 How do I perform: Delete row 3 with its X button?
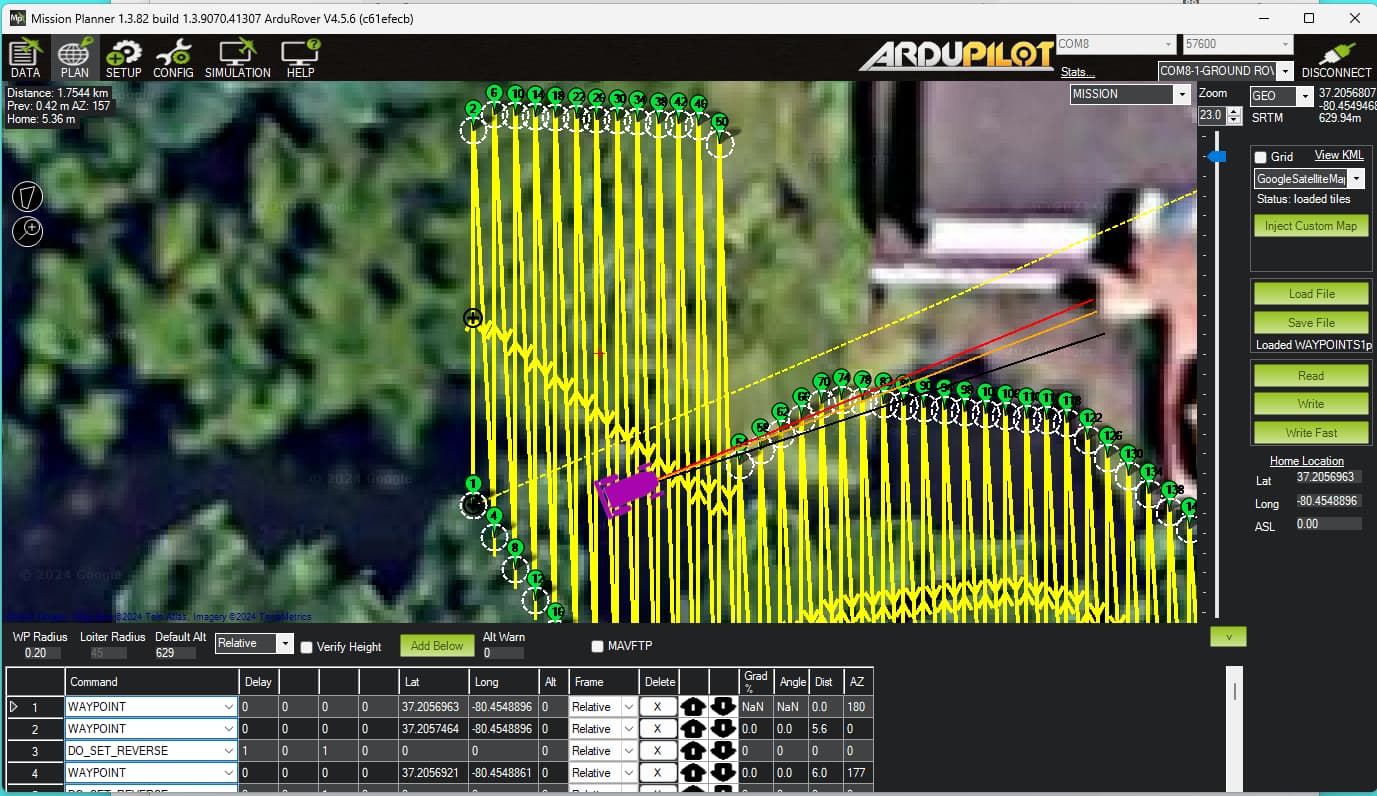[658, 751]
